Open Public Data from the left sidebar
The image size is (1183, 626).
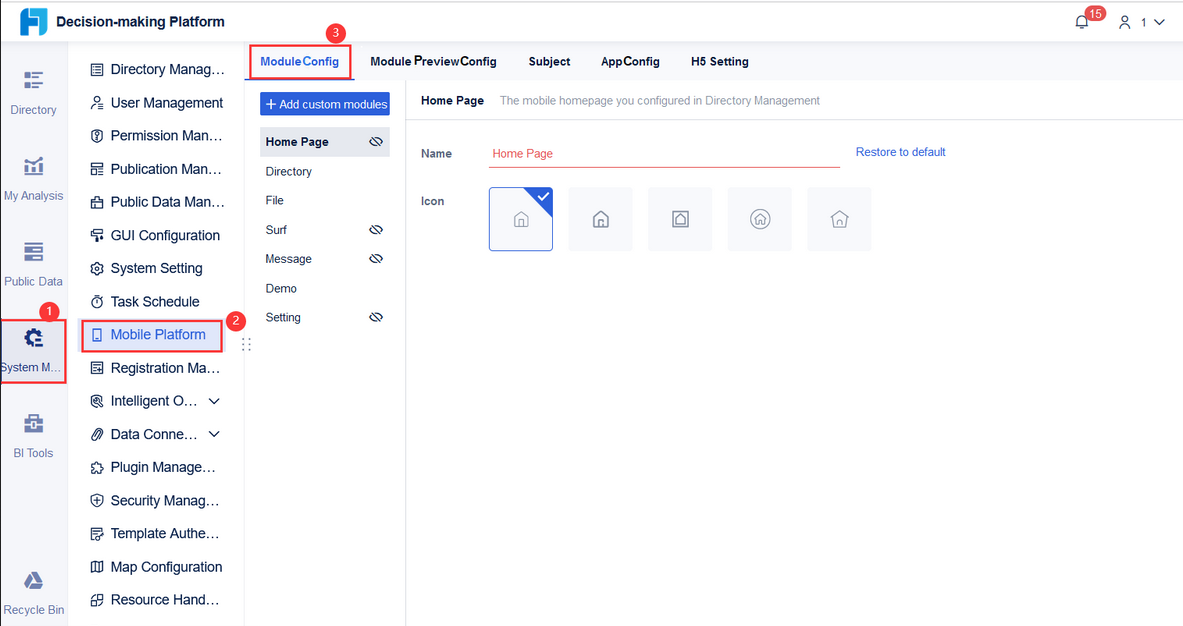pyautogui.click(x=33, y=261)
